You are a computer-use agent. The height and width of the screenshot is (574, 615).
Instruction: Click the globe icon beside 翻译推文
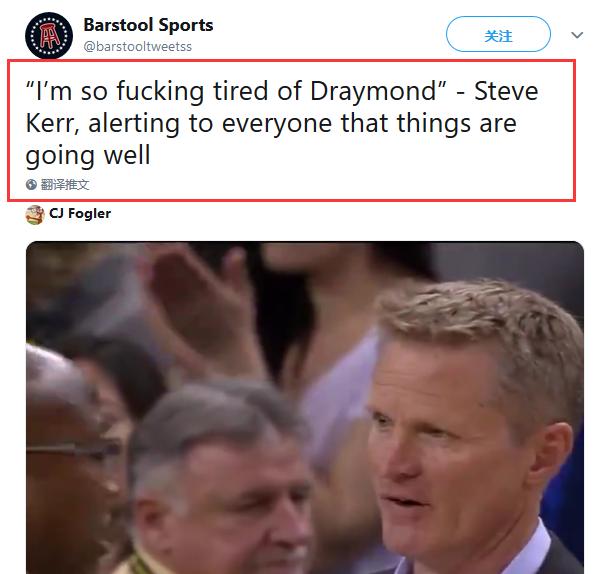tap(31, 184)
